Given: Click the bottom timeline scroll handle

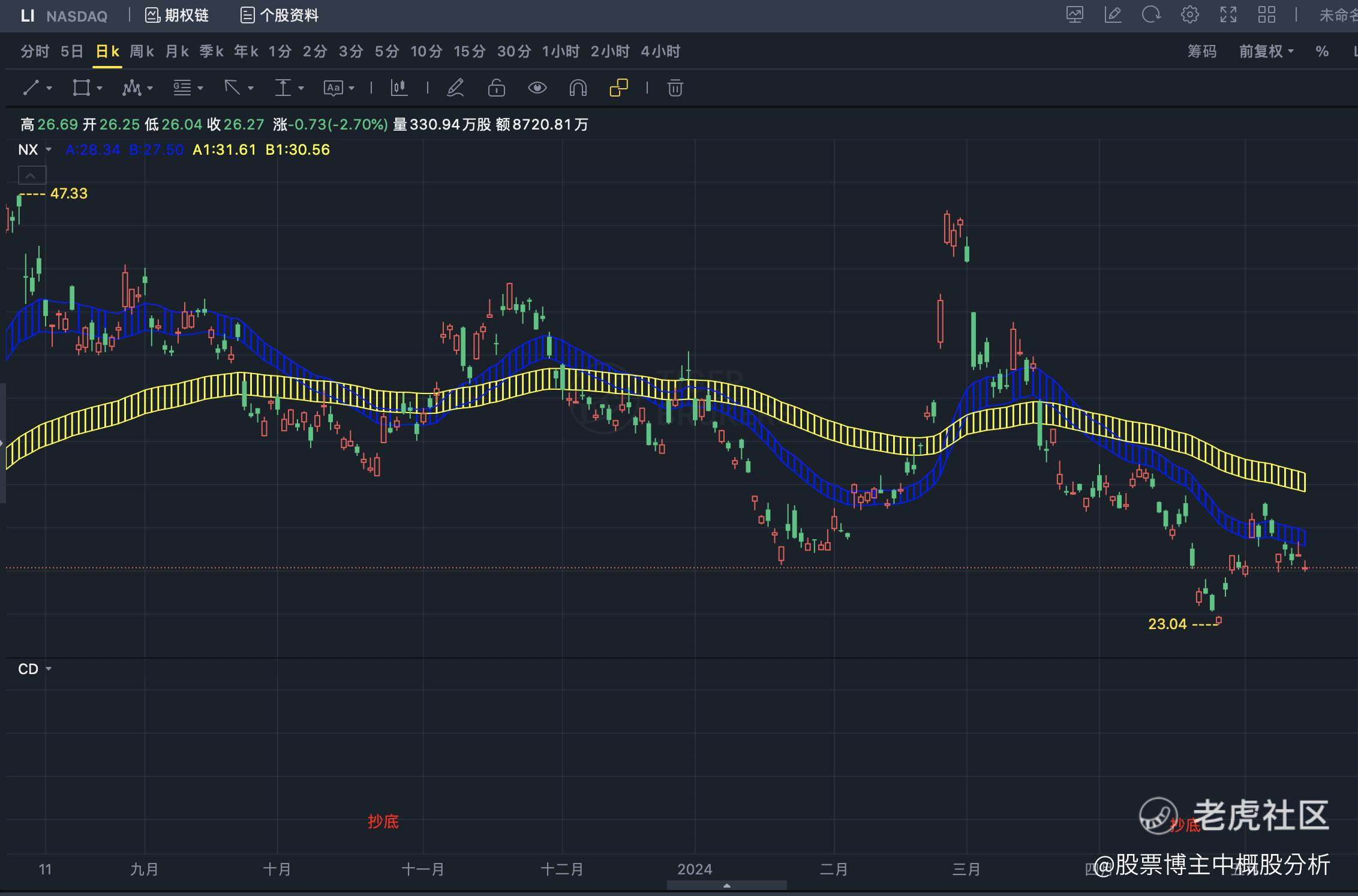Looking at the screenshot, I should point(726,885).
